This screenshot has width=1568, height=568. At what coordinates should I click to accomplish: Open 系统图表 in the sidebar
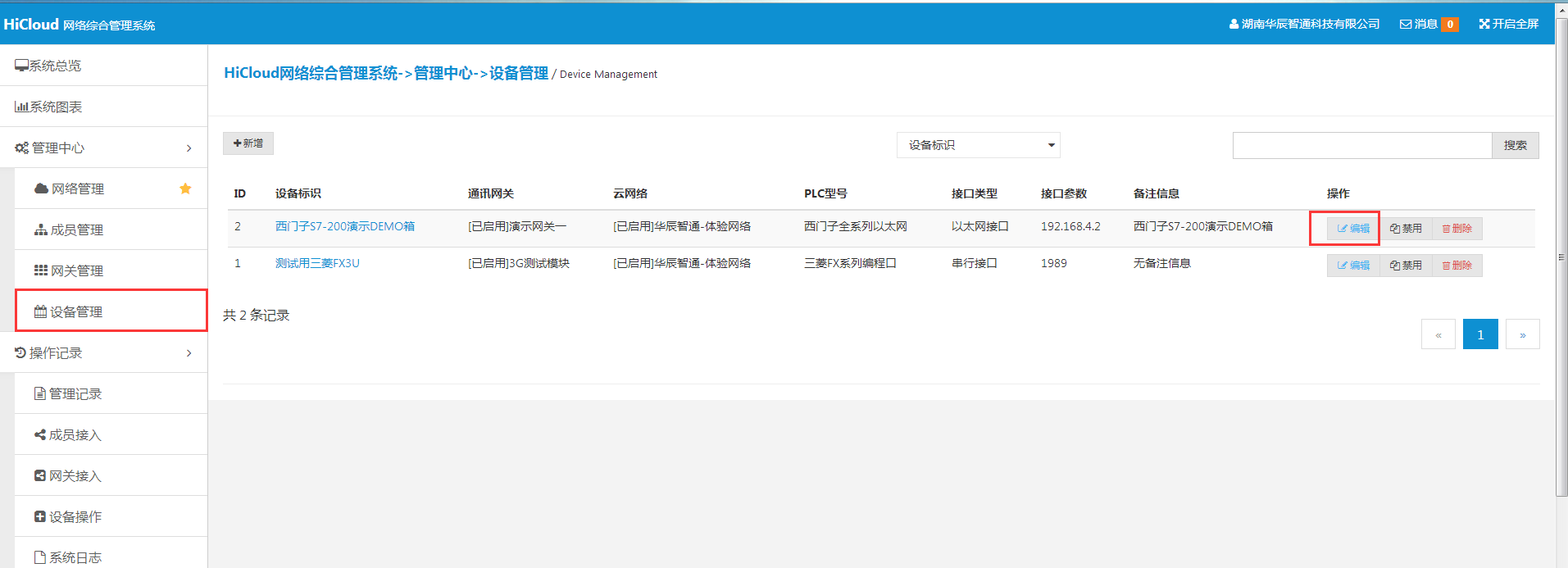click(x=56, y=107)
